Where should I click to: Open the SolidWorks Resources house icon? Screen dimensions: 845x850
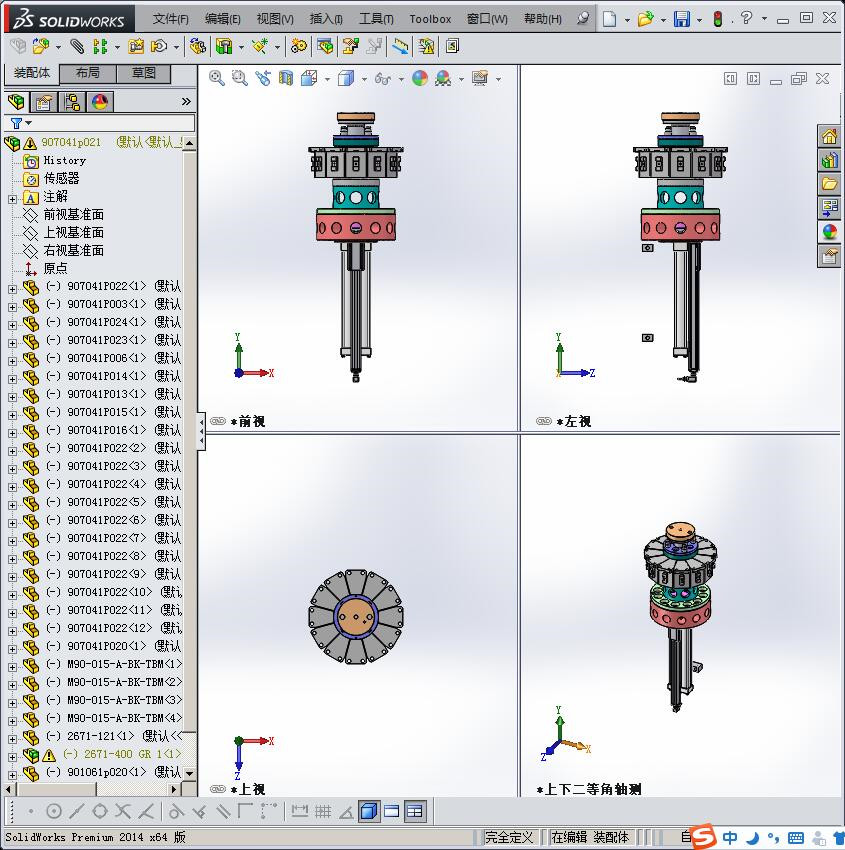click(829, 136)
